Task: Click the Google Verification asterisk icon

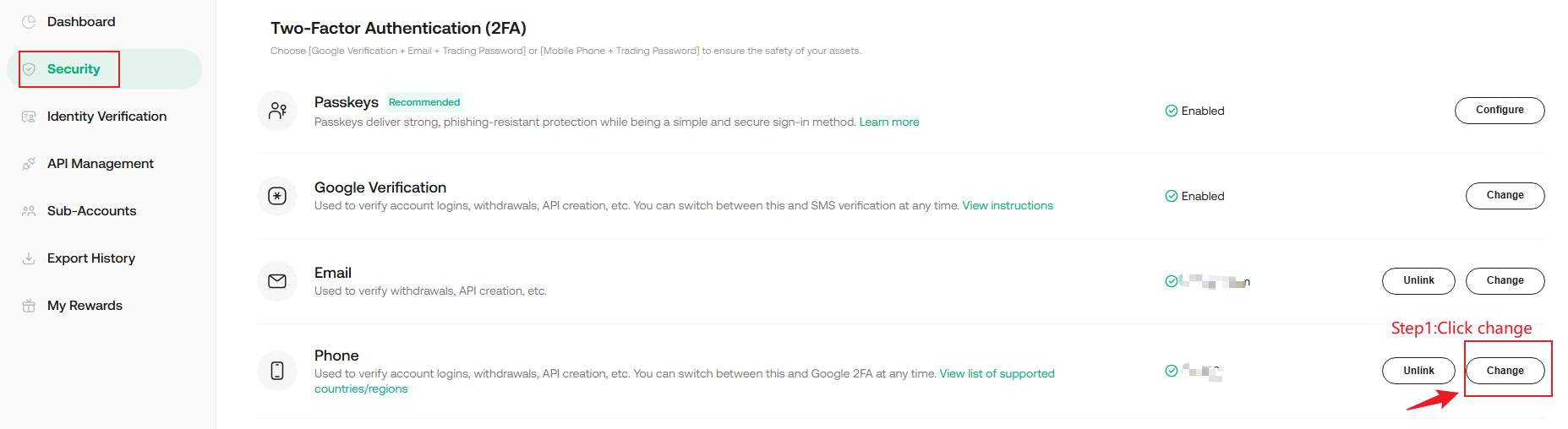Action: [277, 196]
